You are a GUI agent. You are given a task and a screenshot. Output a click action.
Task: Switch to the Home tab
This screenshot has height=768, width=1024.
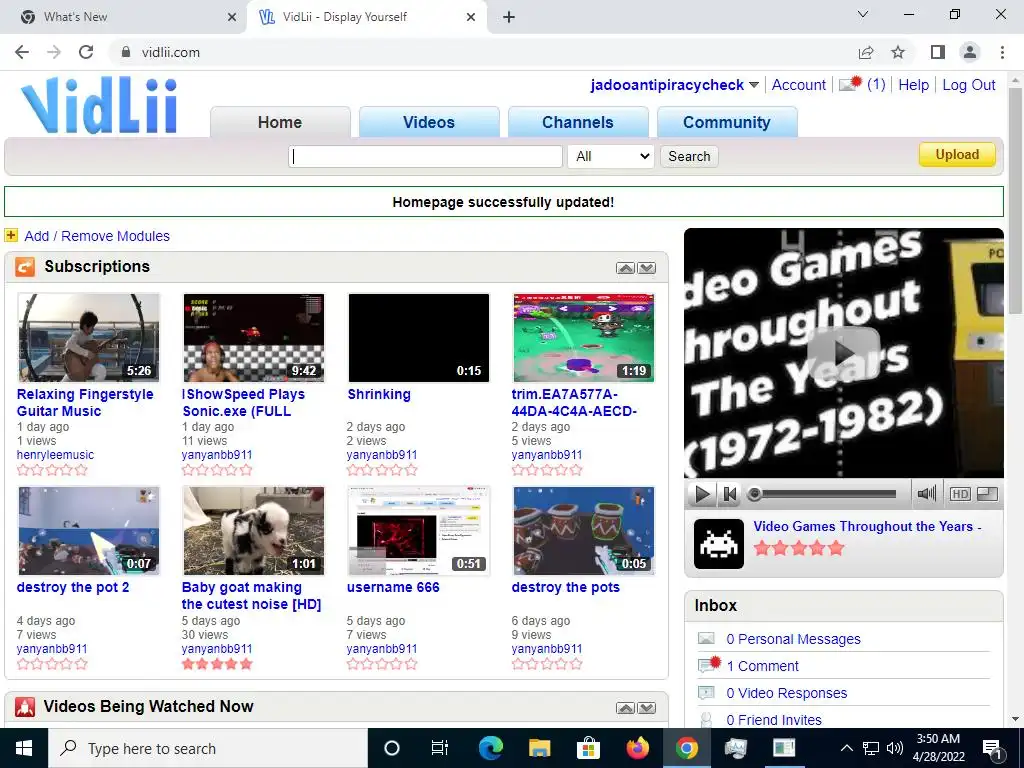pos(280,122)
